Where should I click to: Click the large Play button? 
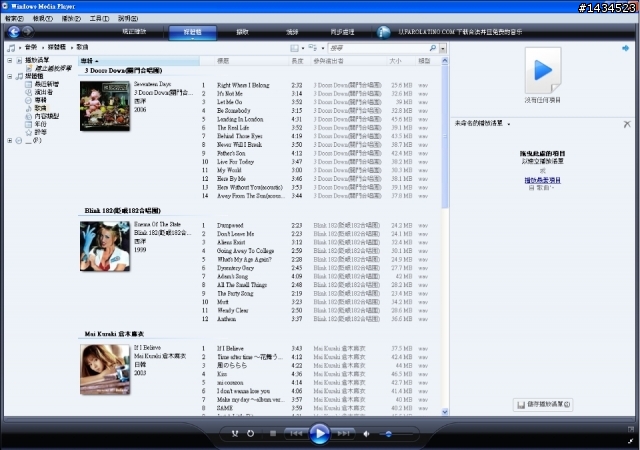point(320,434)
